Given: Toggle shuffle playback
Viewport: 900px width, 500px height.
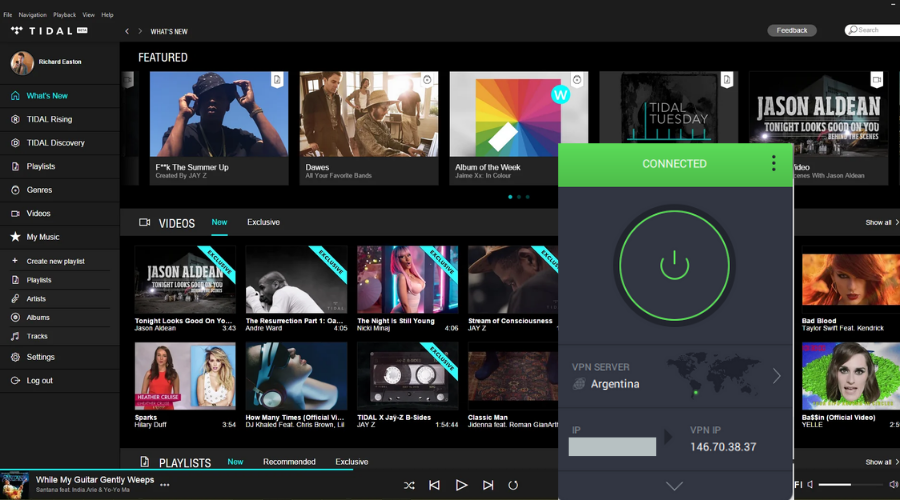Looking at the screenshot, I should coord(409,486).
